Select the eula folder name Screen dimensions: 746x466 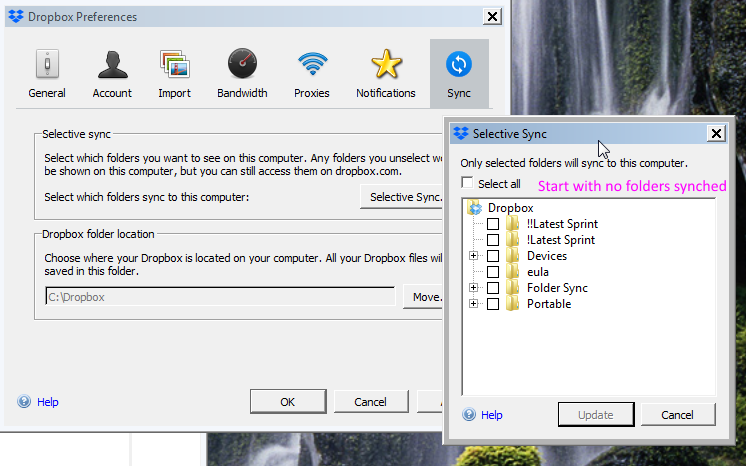coord(538,272)
